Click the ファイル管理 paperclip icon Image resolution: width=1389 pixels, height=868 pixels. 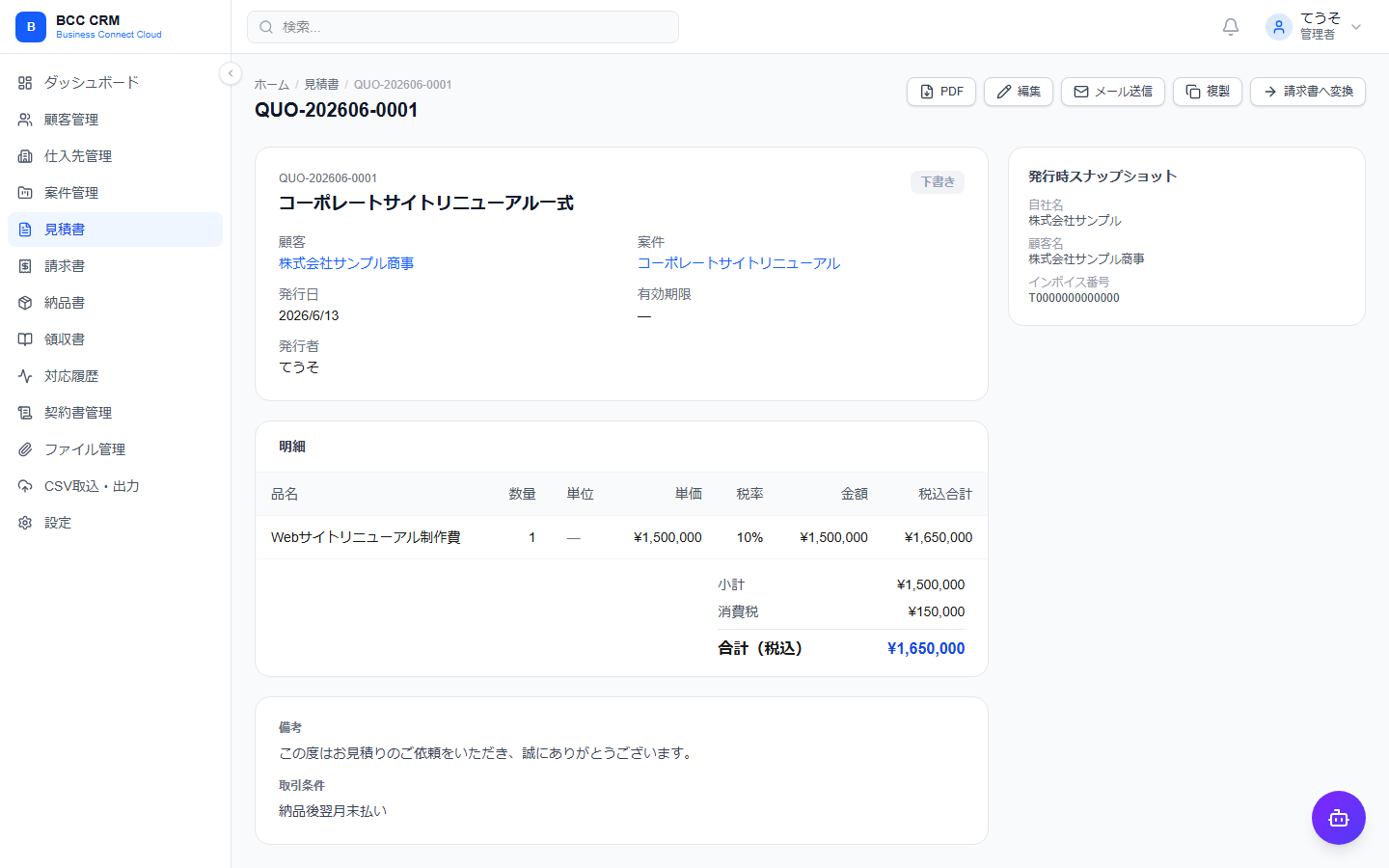(25, 449)
